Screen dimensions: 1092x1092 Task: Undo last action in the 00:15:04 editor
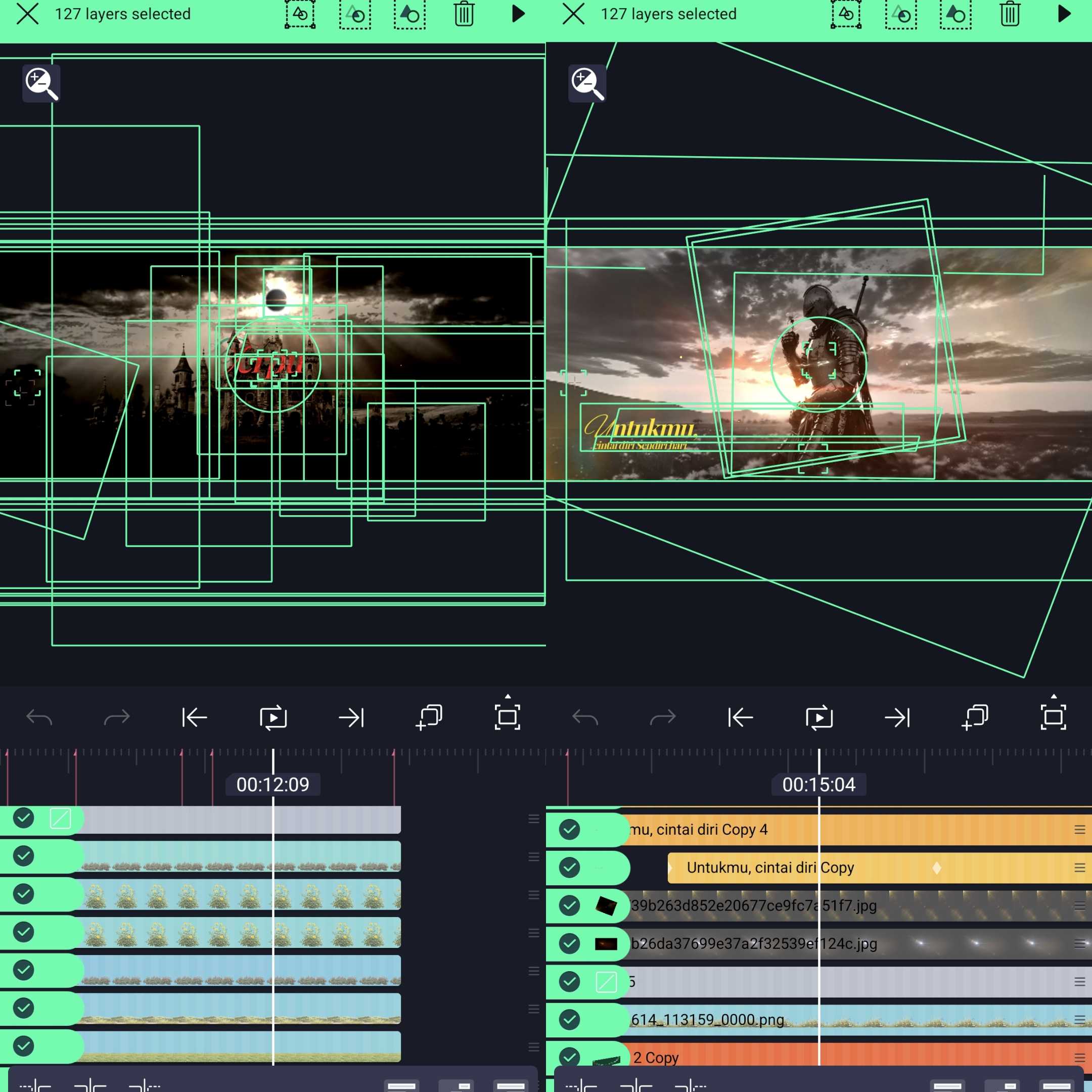585,718
